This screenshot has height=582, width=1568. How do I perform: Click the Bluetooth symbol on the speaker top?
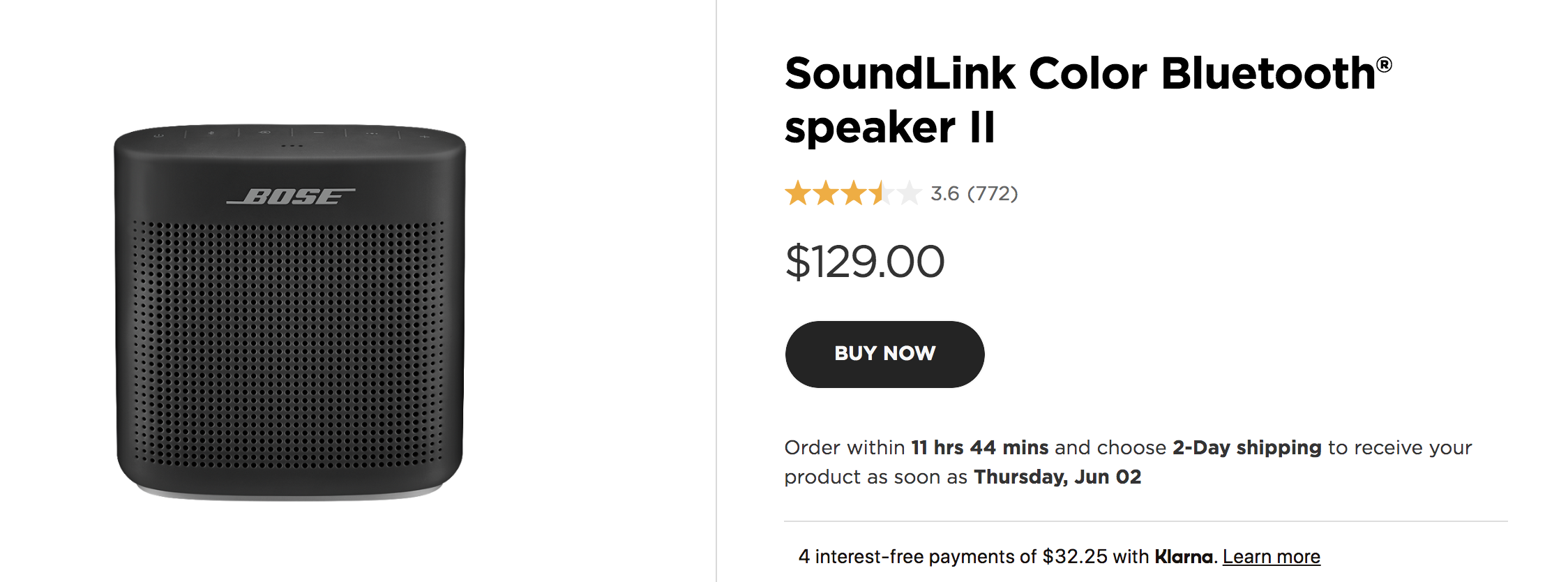[x=211, y=133]
